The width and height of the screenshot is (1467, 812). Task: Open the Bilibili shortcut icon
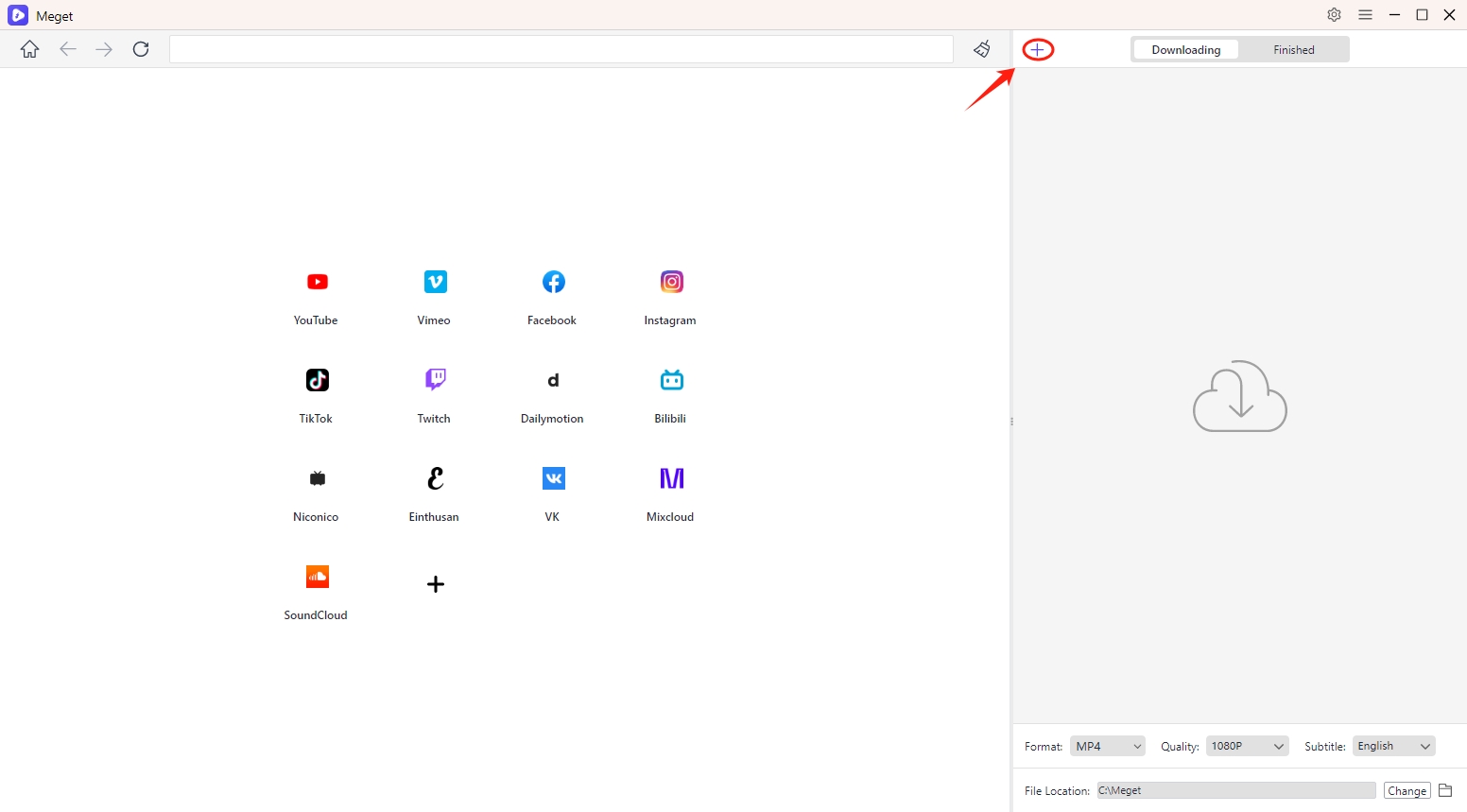click(x=672, y=380)
